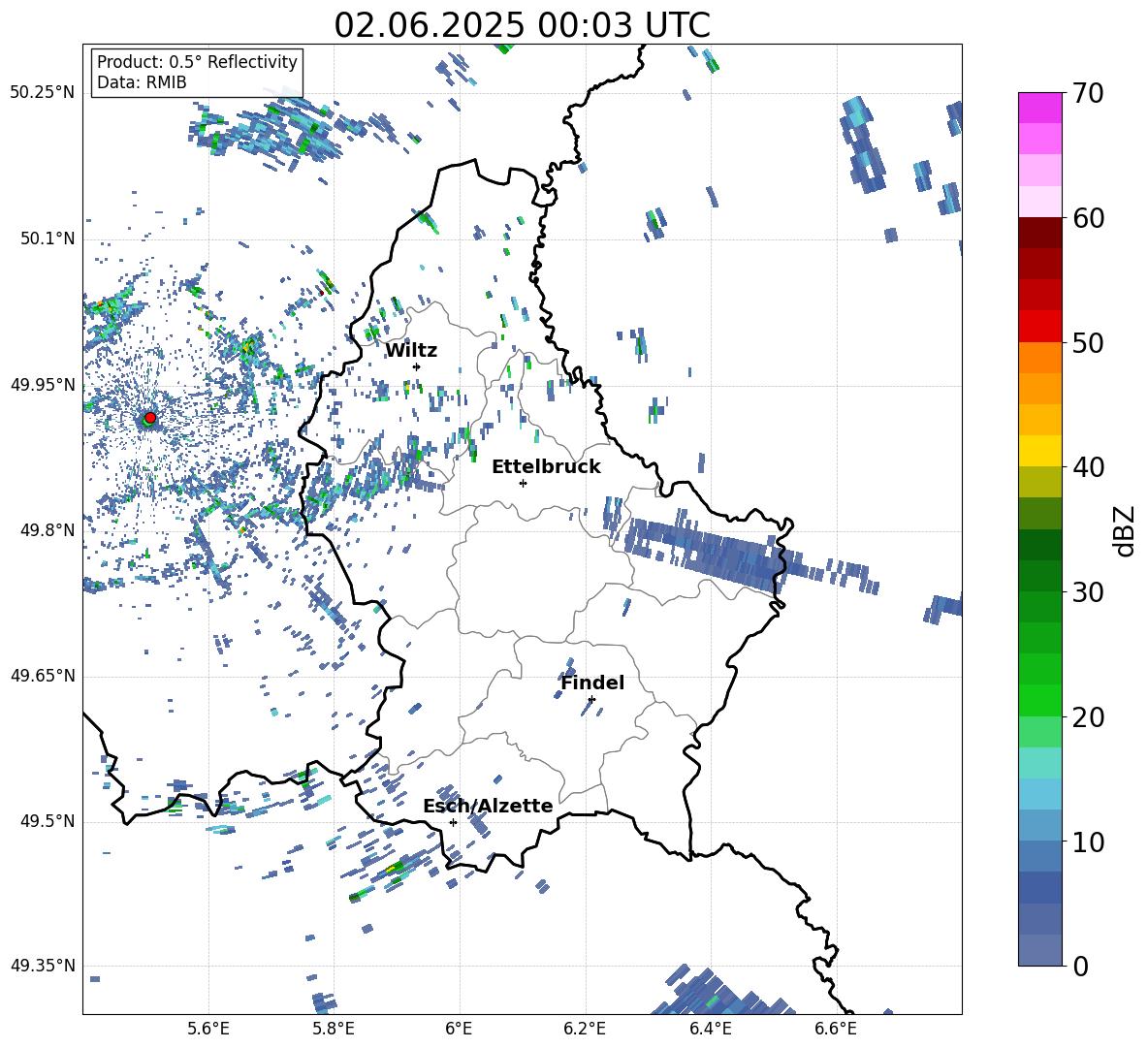Click the yellow colorbar segment at 40
The width and height of the screenshot is (1148, 1048).
coord(1039,451)
